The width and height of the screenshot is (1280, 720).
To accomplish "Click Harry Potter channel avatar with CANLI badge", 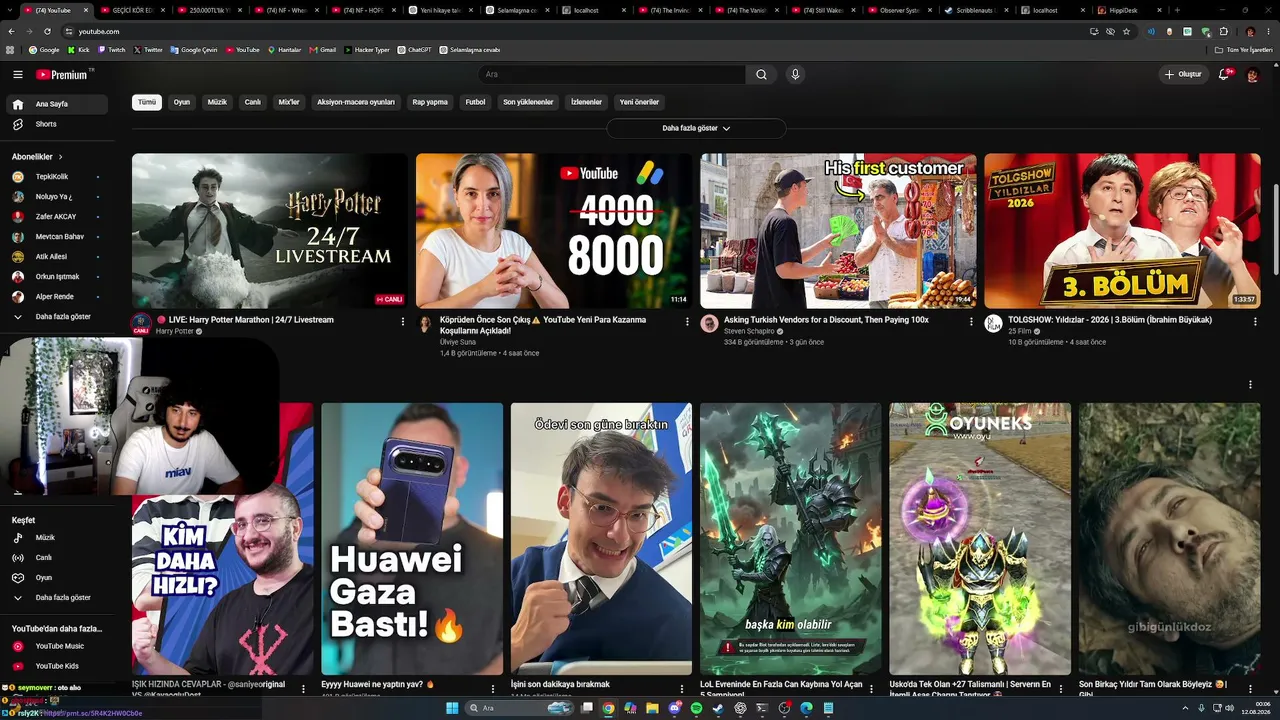I will coord(141,324).
